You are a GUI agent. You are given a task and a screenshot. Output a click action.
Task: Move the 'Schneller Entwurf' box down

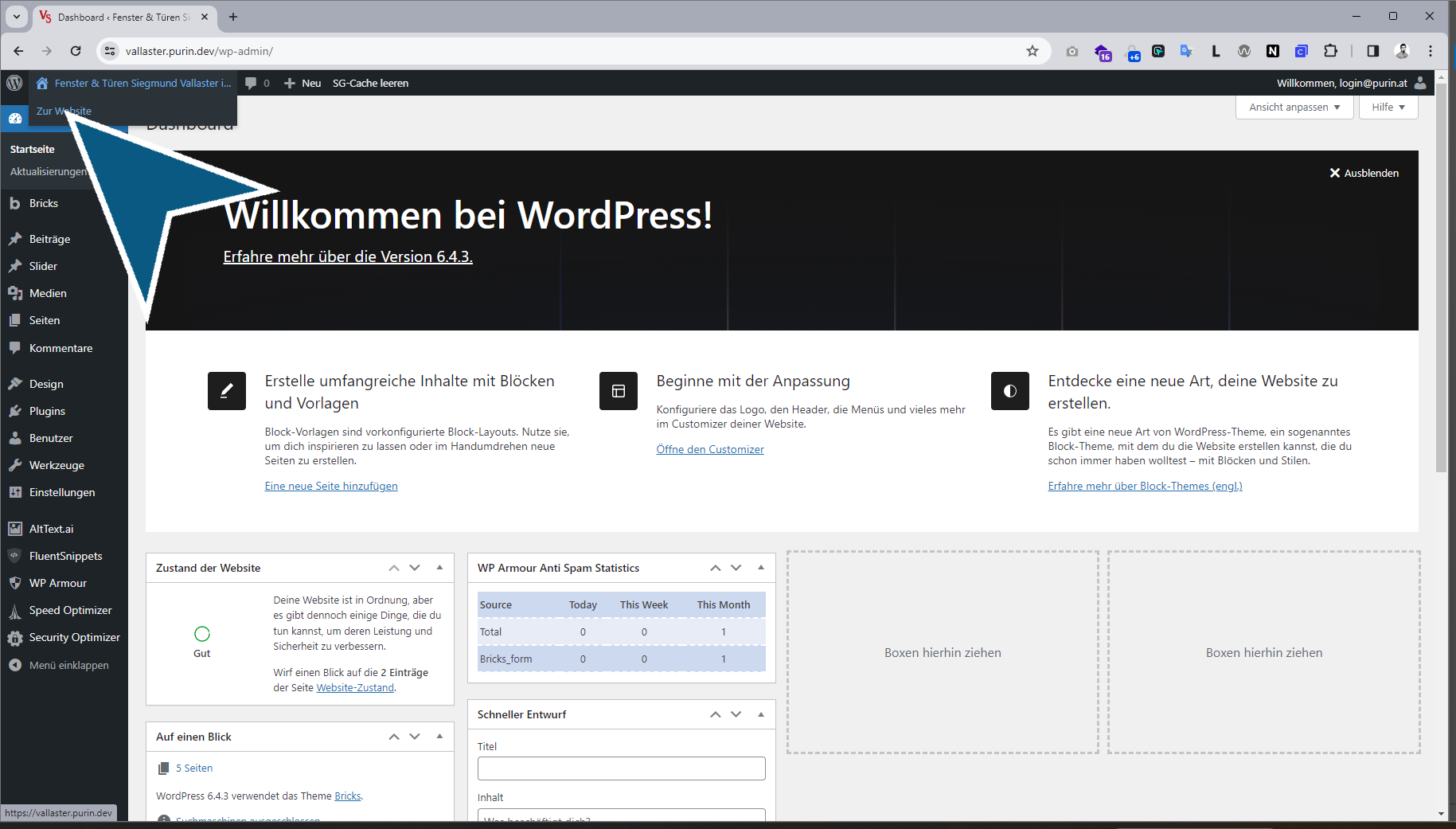[736, 714]
